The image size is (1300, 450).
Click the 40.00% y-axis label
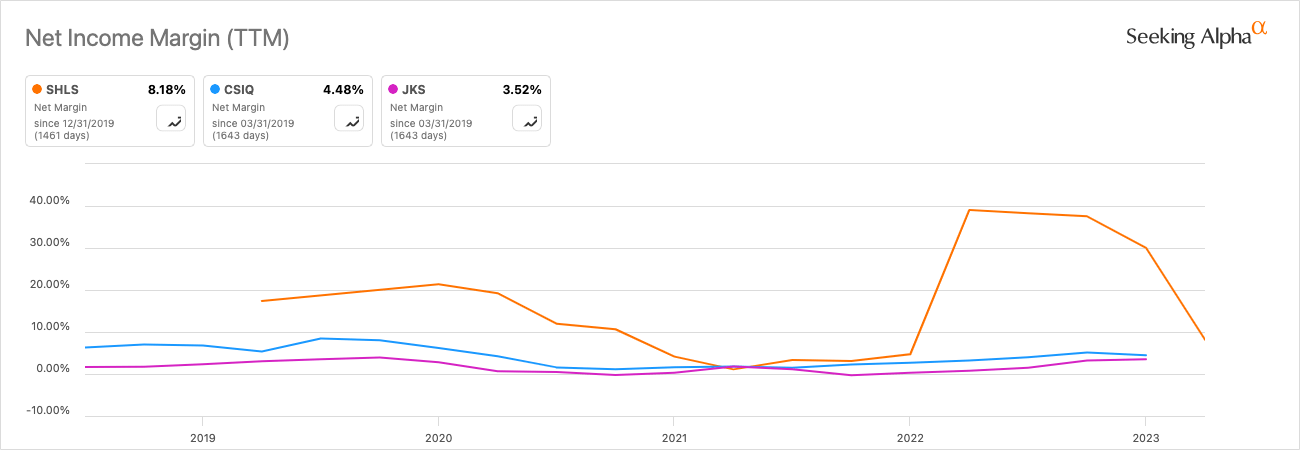click(48, 201)
